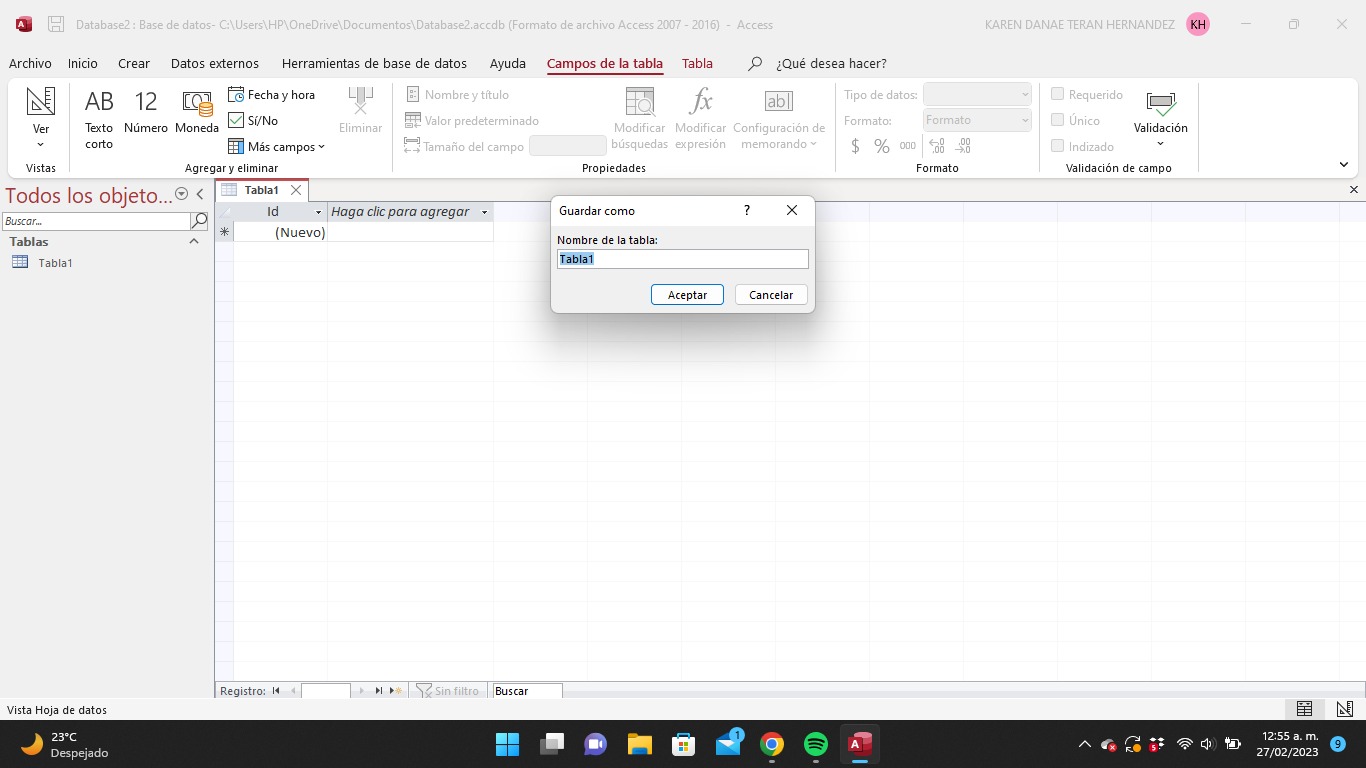Click Aceptar to save the table
1366x768 pixels.
coord(687,295)
